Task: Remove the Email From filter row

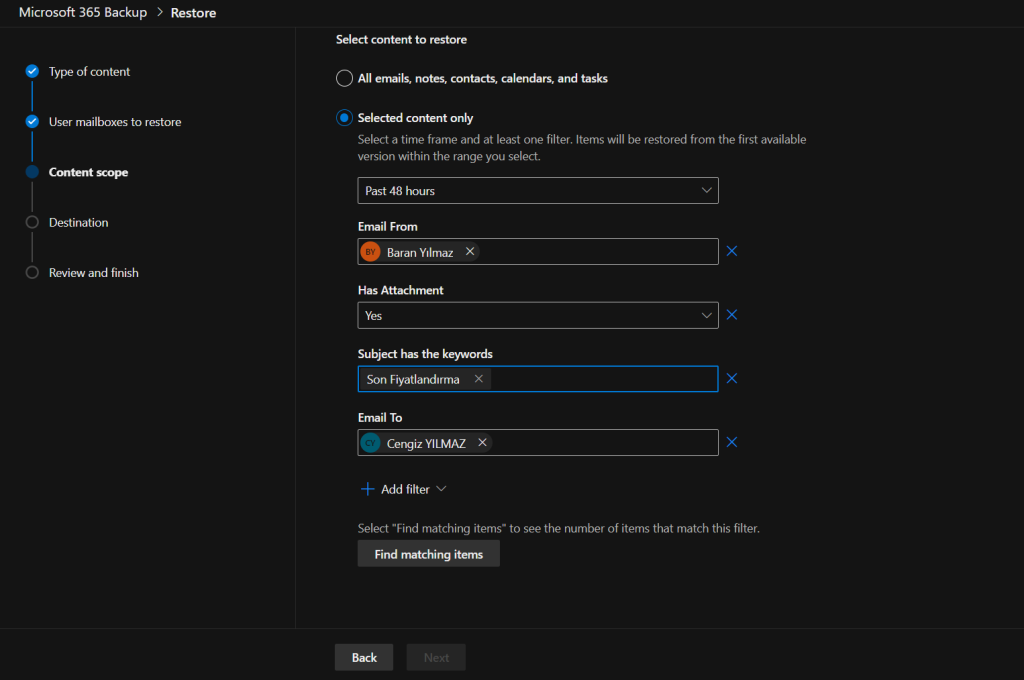Action: (x=731, y=251)
